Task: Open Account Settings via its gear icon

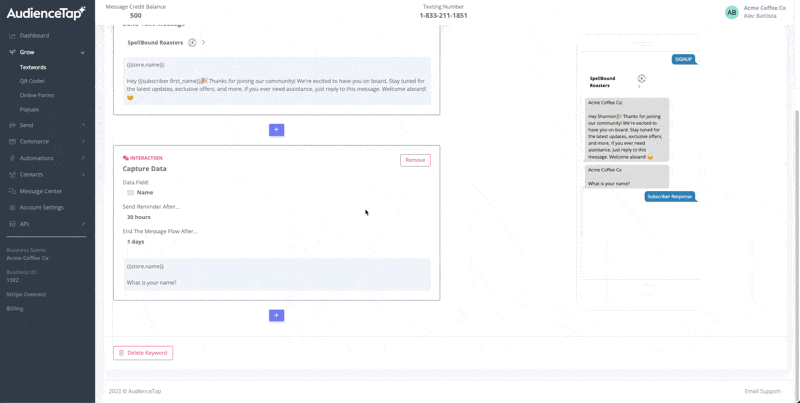Action: [x=12, y=208]
